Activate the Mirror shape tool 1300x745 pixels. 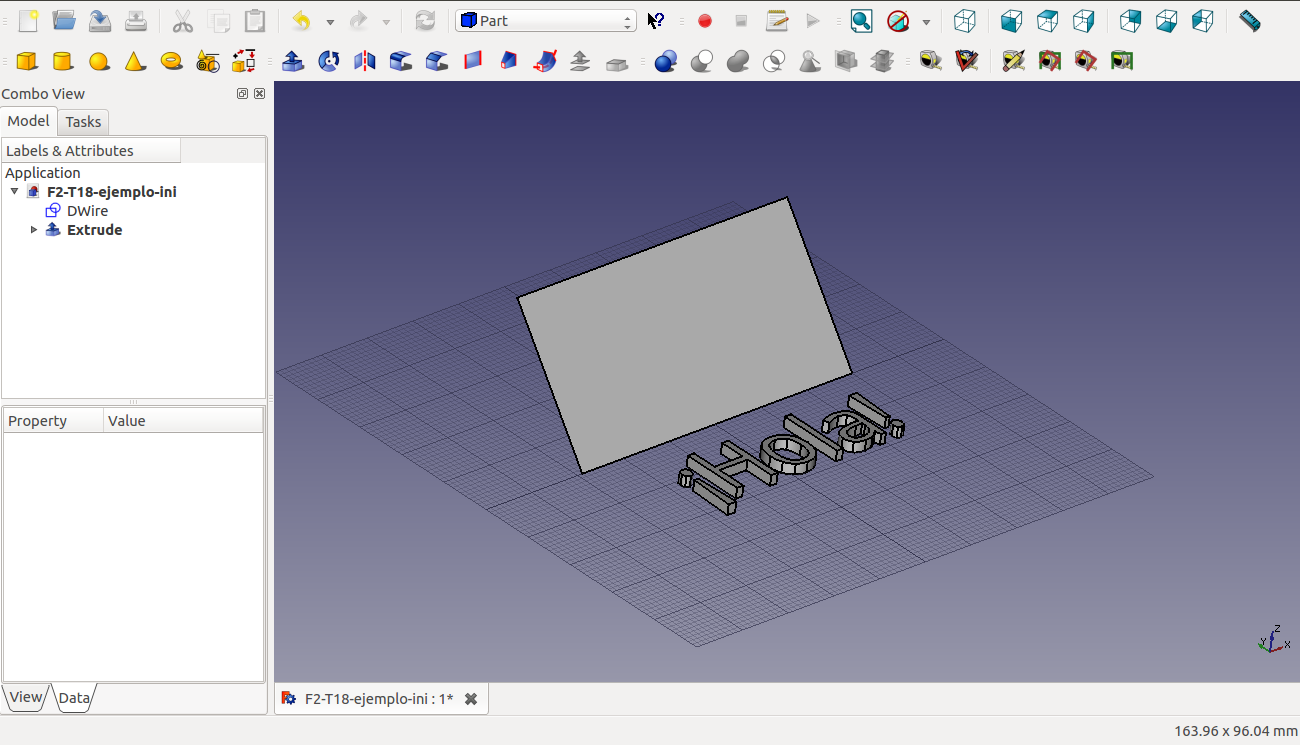coord(365,62)
